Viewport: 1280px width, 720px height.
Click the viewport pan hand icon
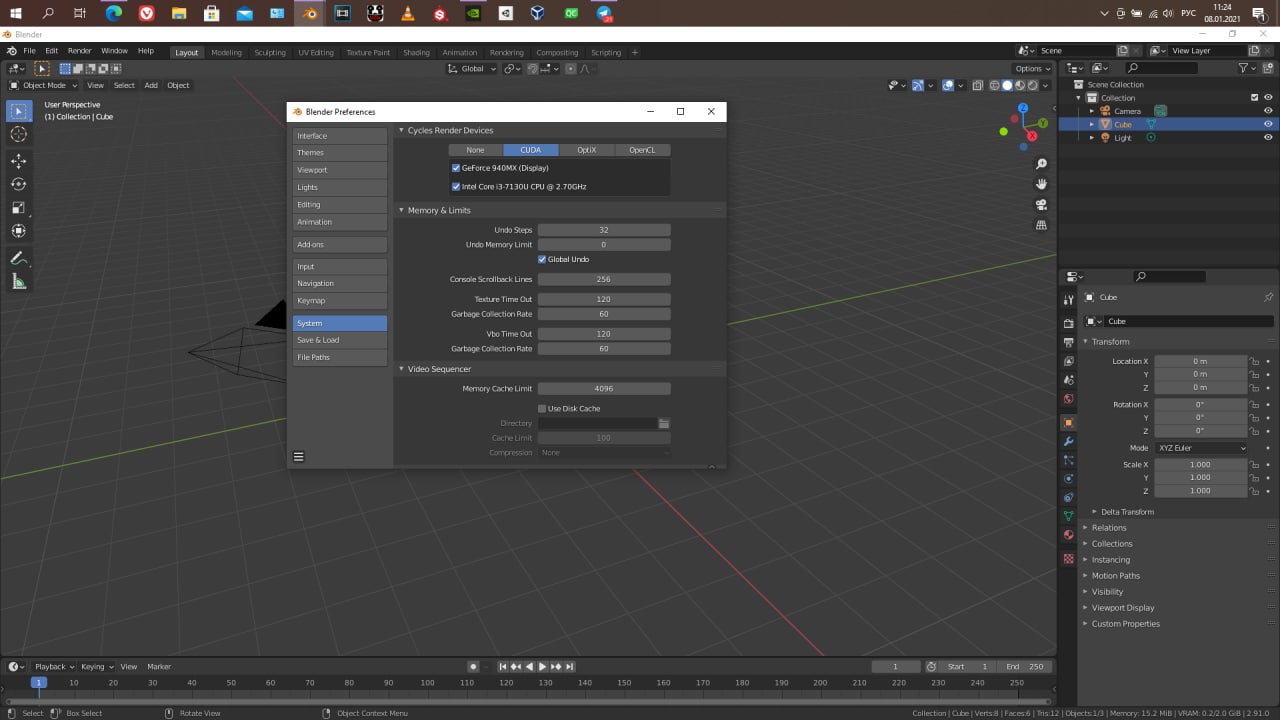(1041, 184)
